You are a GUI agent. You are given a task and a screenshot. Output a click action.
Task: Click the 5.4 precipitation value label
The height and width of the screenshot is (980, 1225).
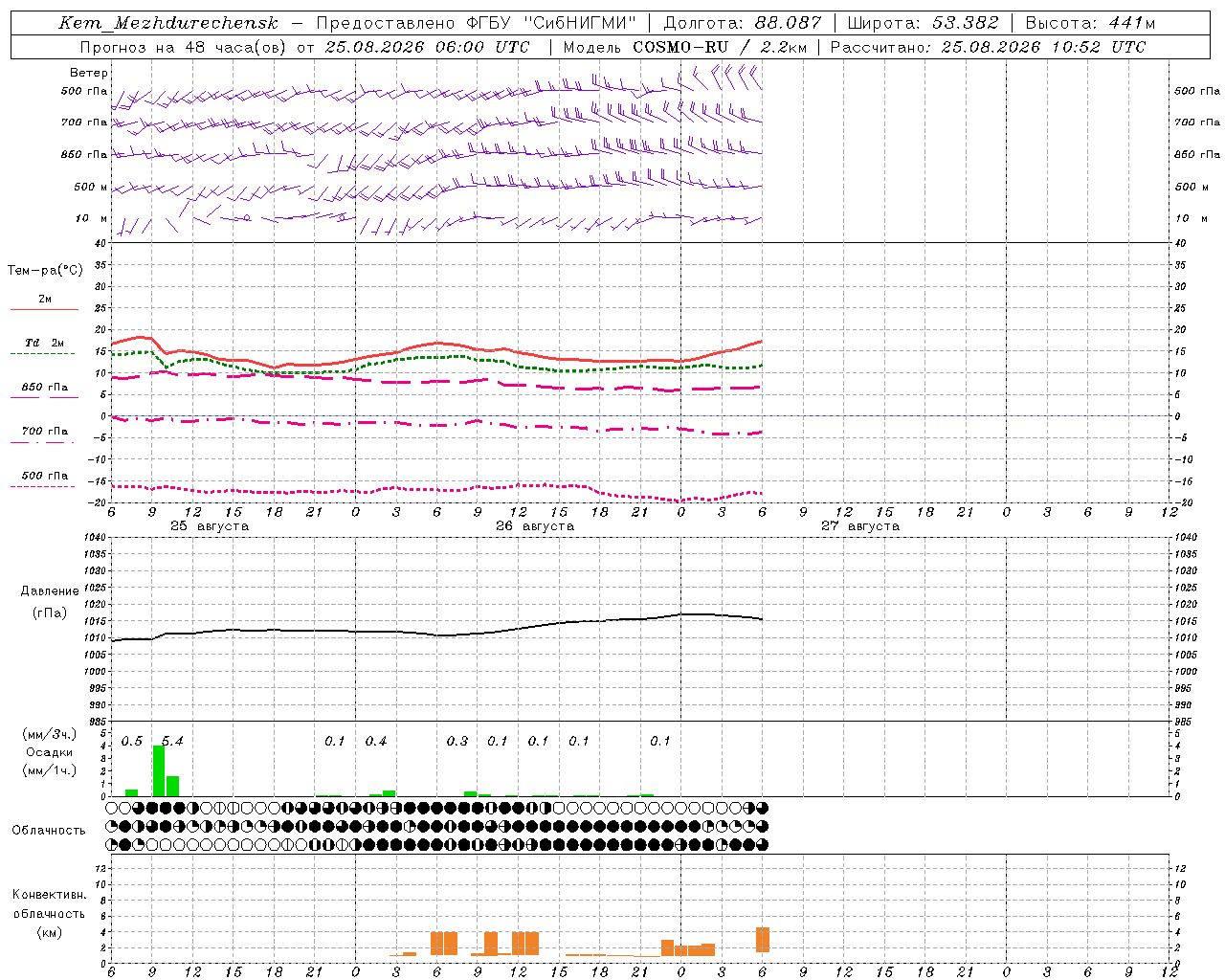172,741
